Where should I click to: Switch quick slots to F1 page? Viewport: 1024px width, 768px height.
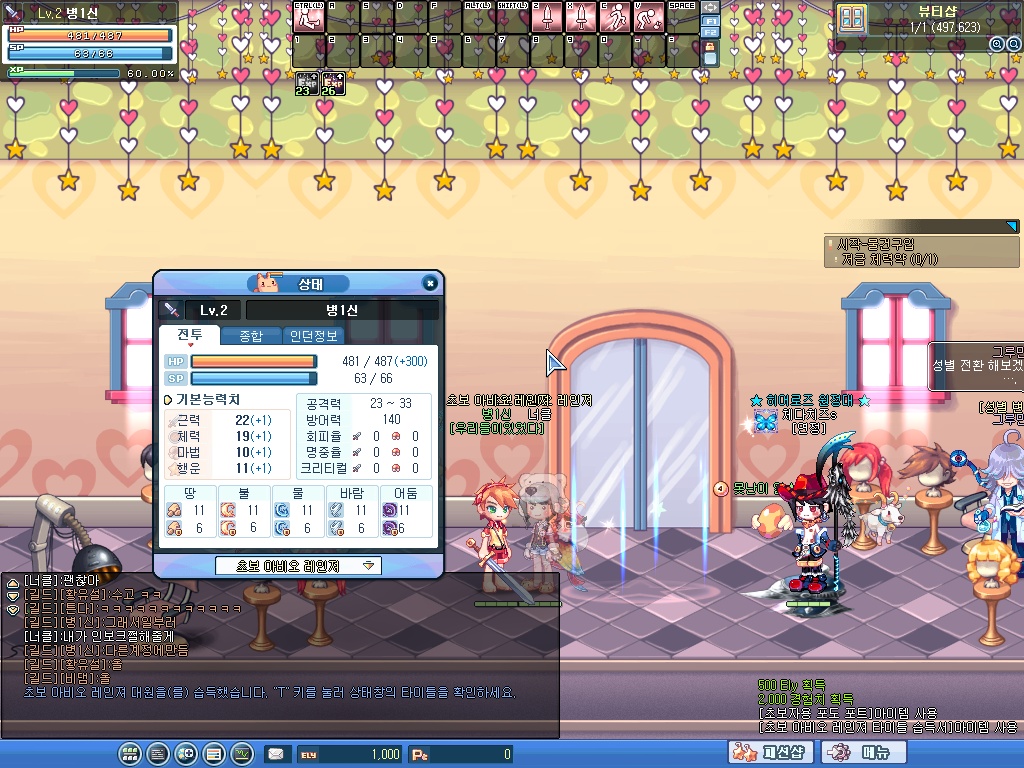coord(710,21)
